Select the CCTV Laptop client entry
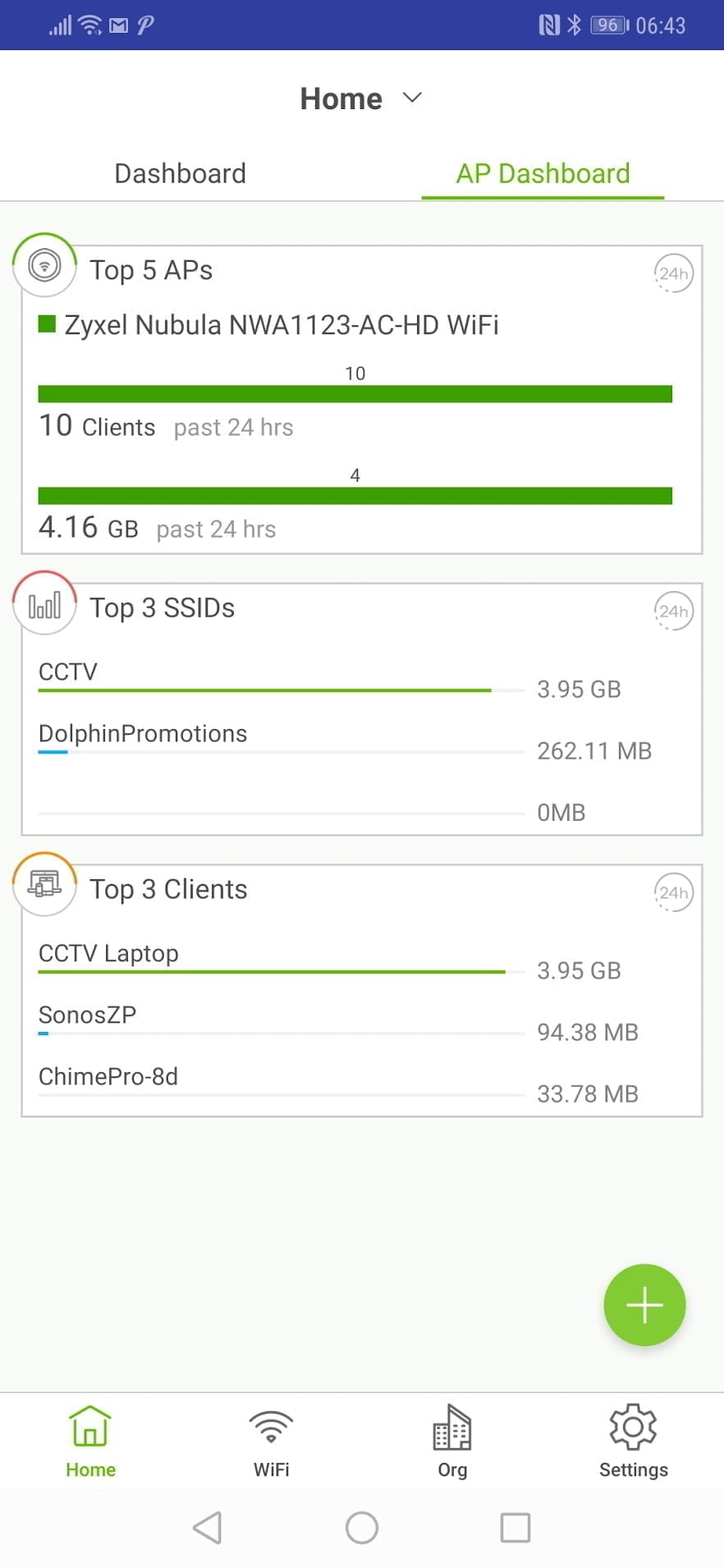Image resolution: width=724 pixels, height=1568 pixels. [x=108, y=954]
